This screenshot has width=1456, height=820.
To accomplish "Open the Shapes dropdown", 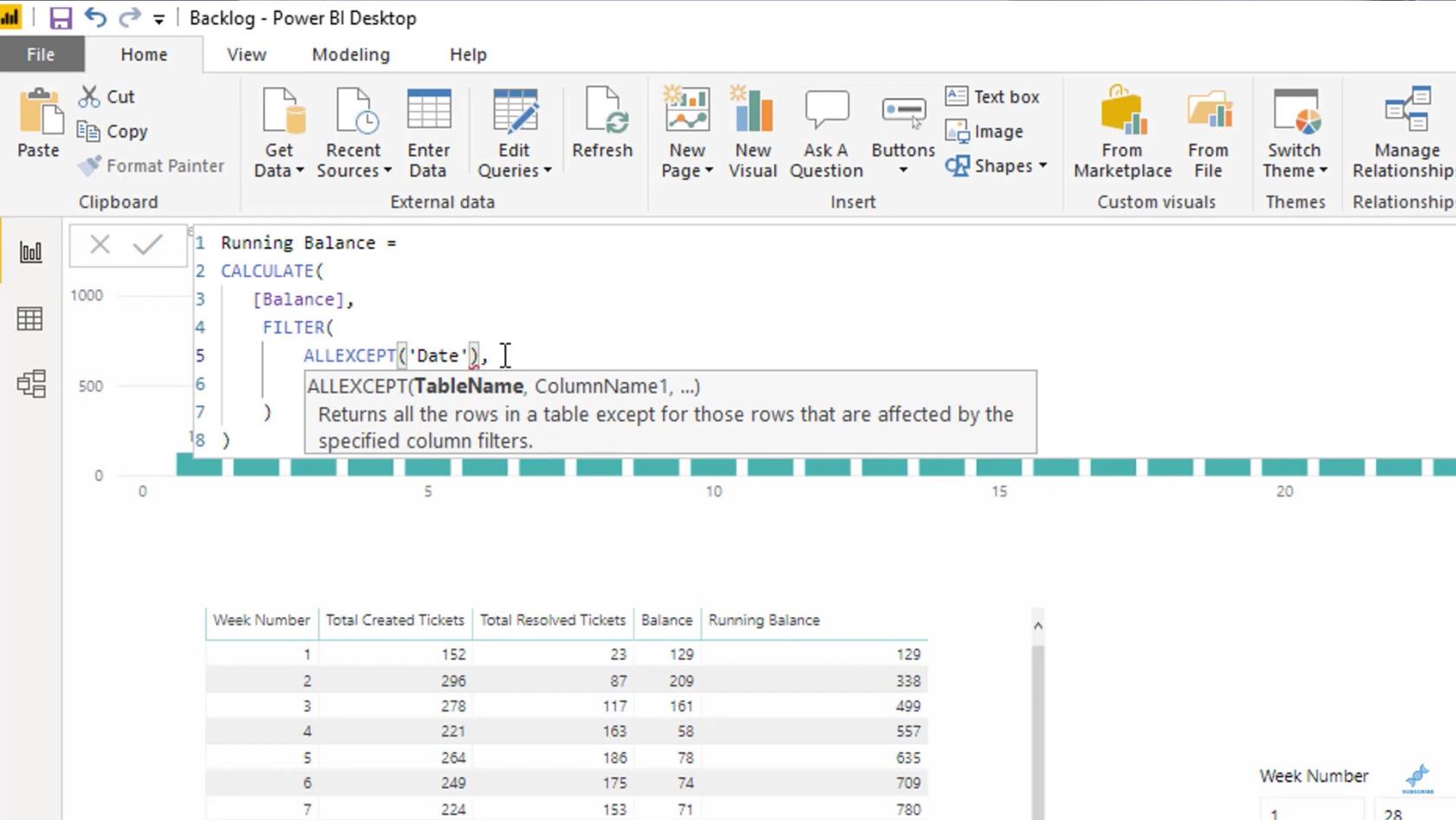I will (x=997, y=166).
